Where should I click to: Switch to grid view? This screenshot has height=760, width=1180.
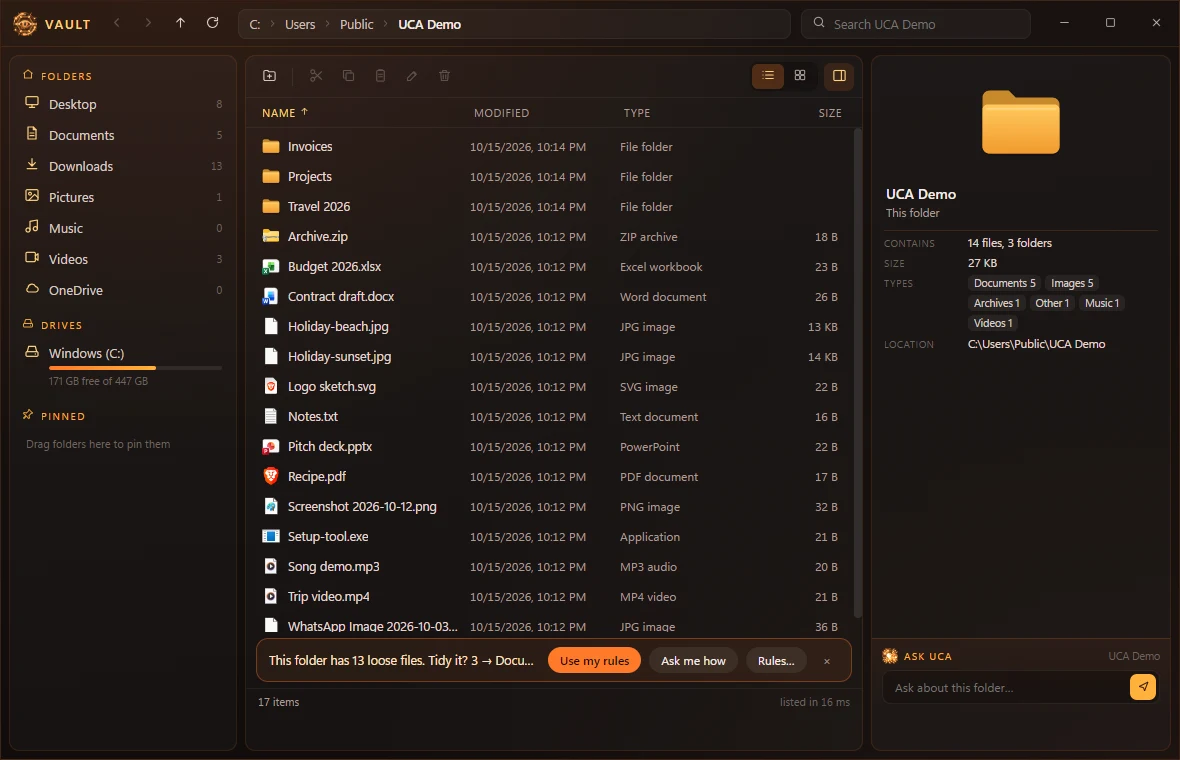[x=800, y=75]
